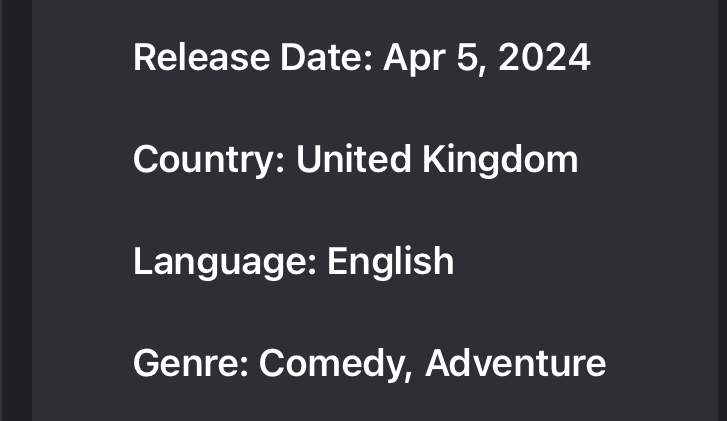Click the darker strip along the left edge

point(16,210)
